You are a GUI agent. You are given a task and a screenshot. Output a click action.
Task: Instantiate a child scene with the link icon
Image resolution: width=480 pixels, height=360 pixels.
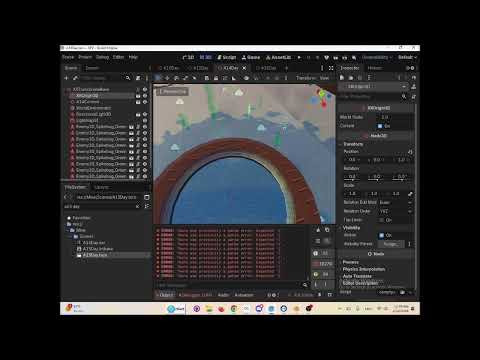pyautogui.click(x=76, y=78)
